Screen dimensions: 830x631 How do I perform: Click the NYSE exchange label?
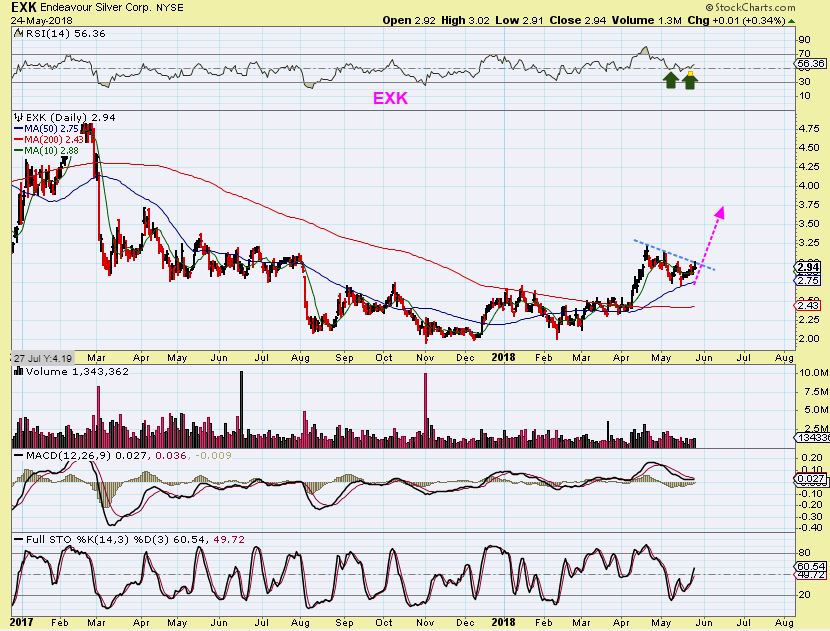(x=169, y=8)
